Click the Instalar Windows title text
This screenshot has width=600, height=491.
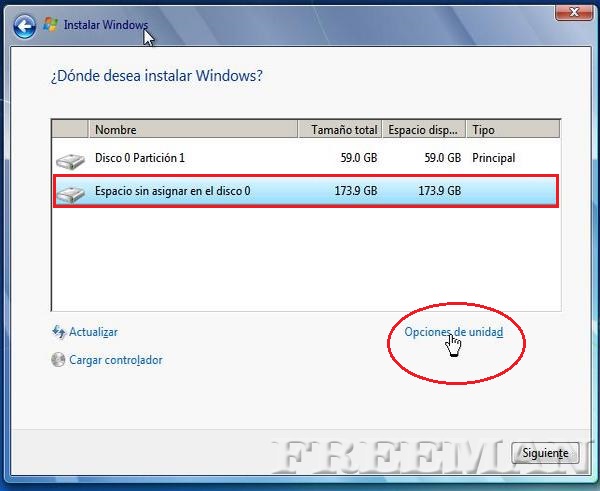(x=106, y=25)
